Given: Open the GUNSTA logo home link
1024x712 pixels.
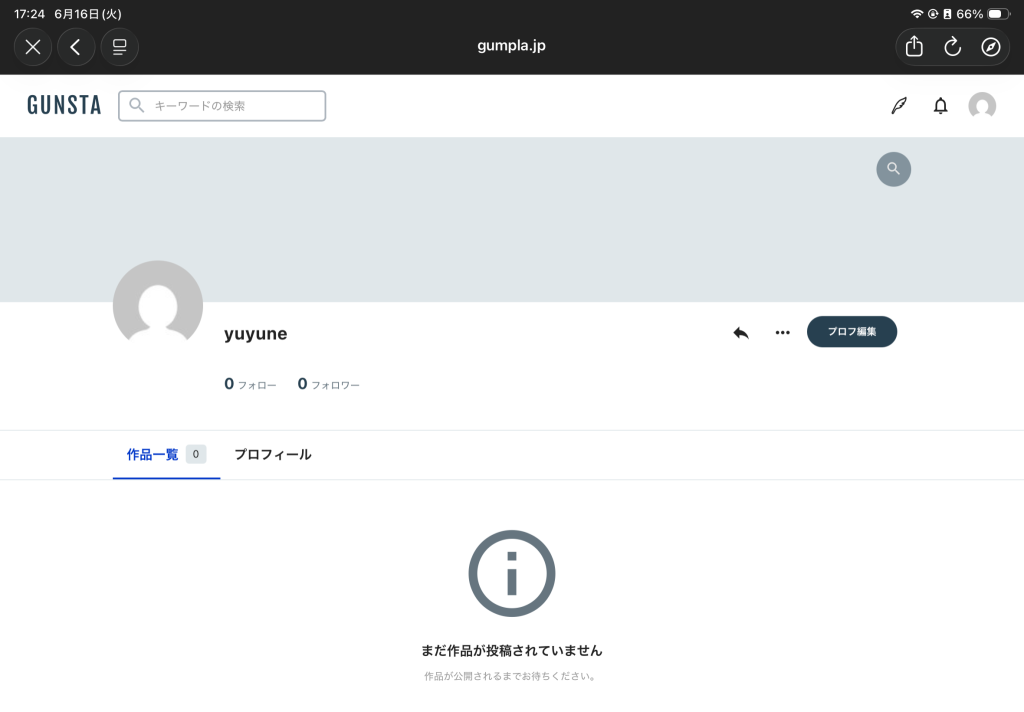Looking at the screenshot, I should coord(64,105).
